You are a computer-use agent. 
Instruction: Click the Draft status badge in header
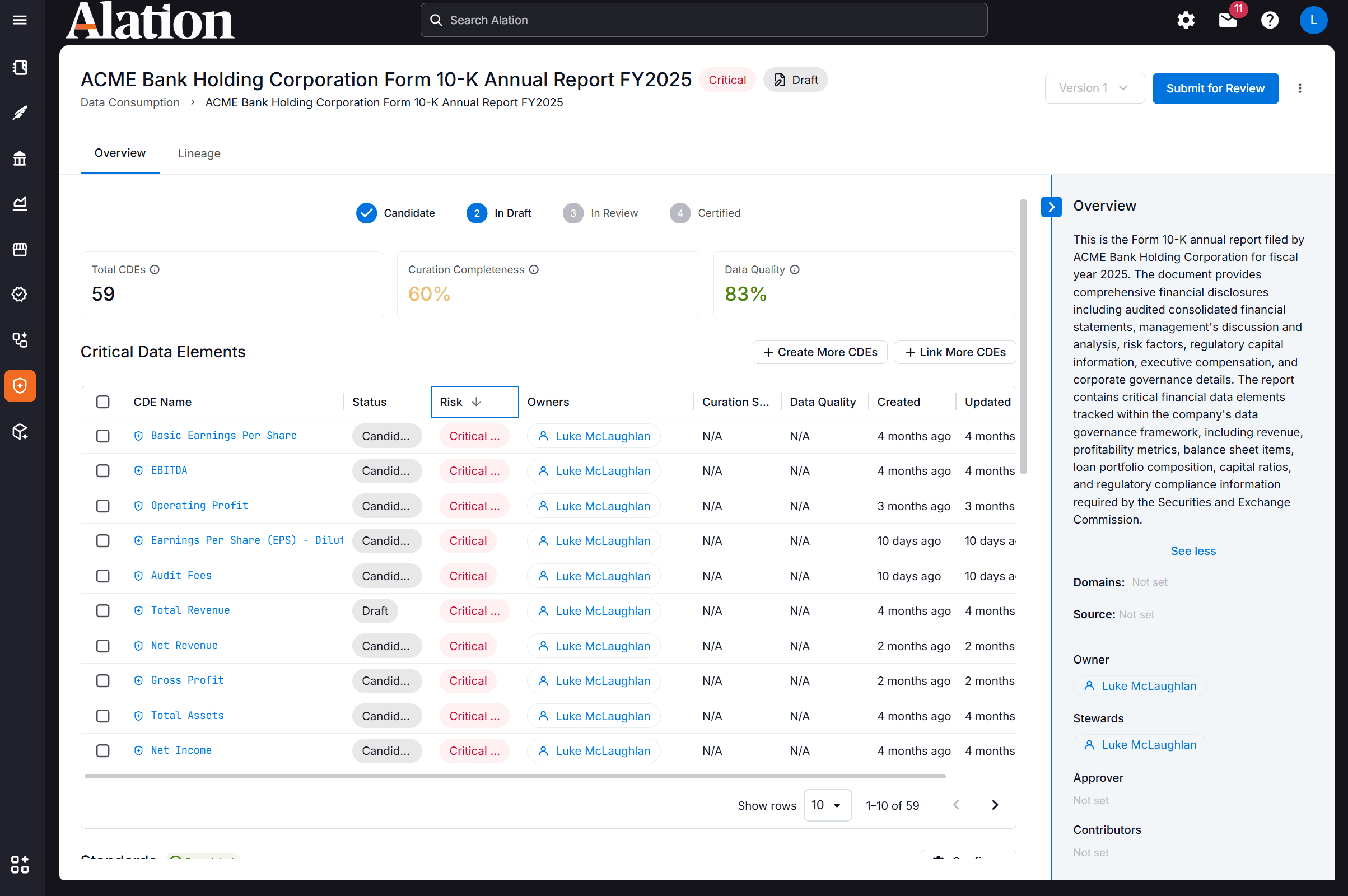click(795, 80)
